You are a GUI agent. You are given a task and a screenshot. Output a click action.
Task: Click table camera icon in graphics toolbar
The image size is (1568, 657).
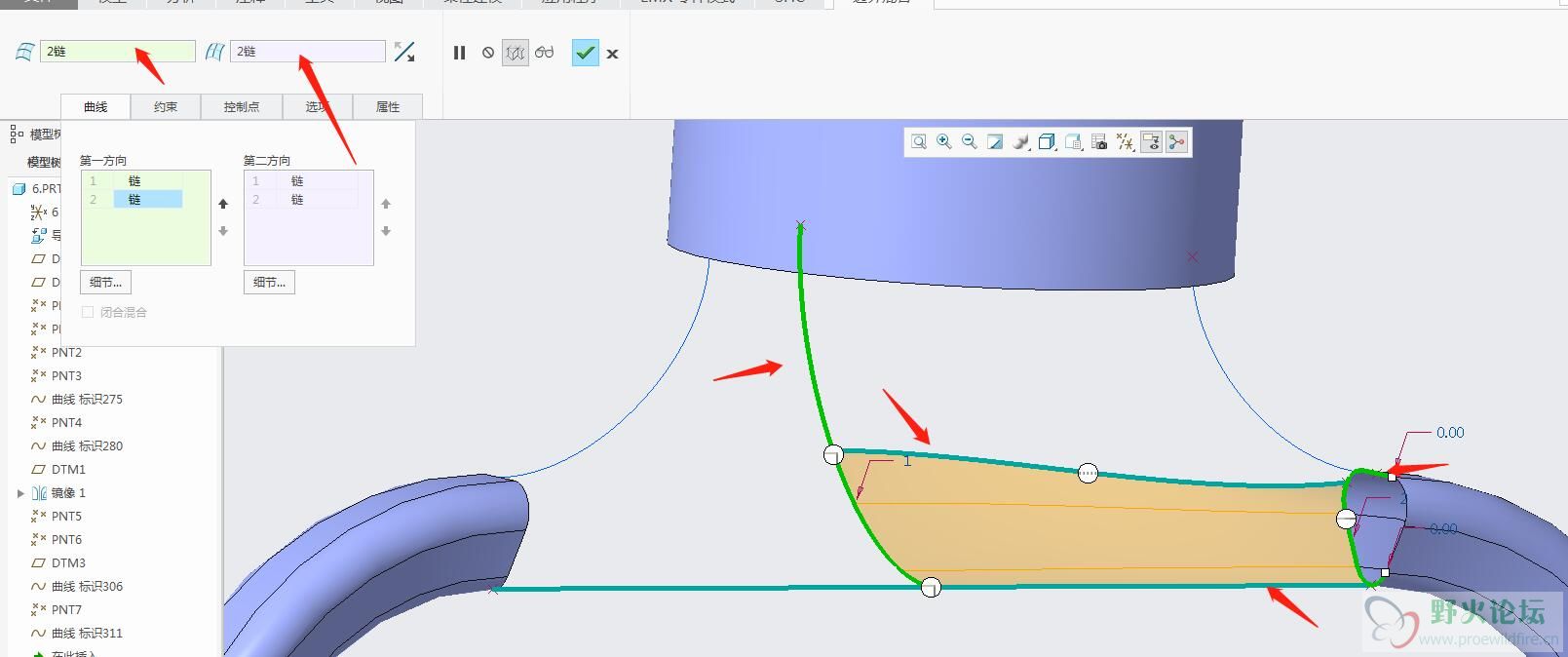coord(1099,142)
